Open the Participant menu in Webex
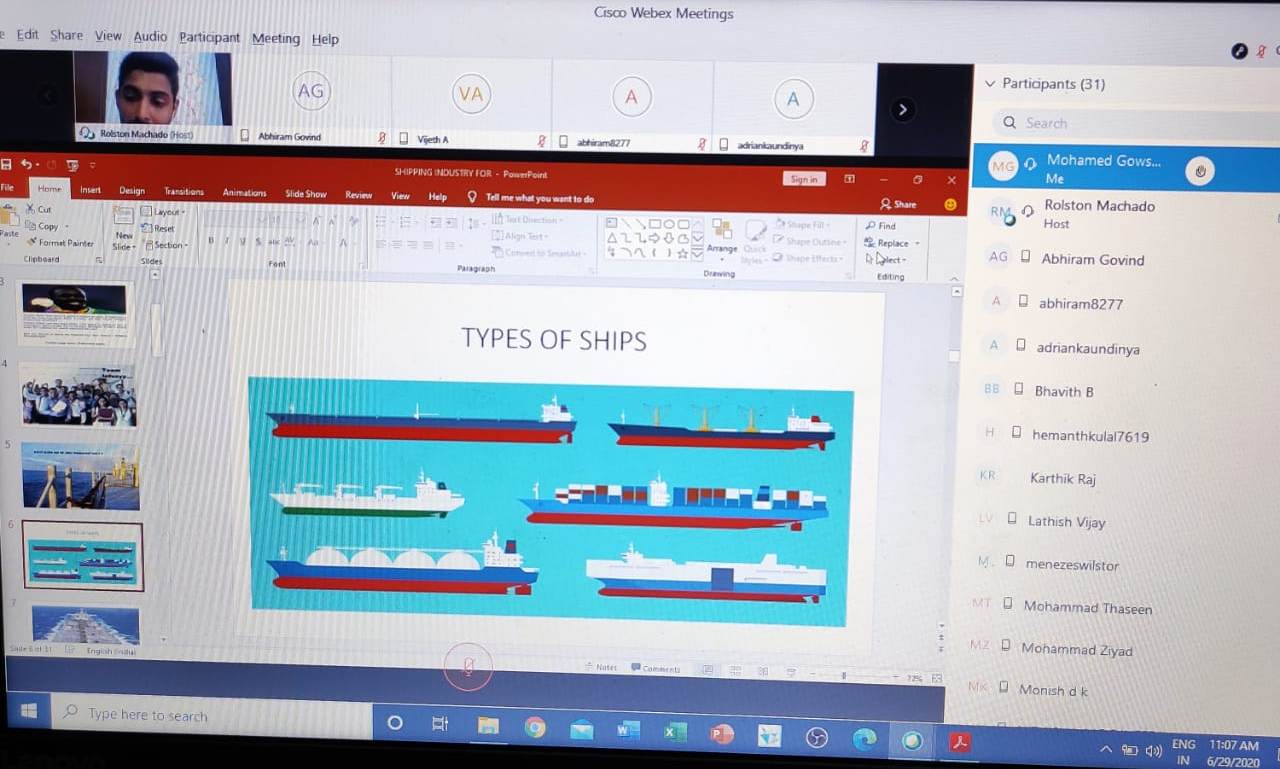This screenshot has width=1280, height=769. pyautogui.click(x=209, y=38)
